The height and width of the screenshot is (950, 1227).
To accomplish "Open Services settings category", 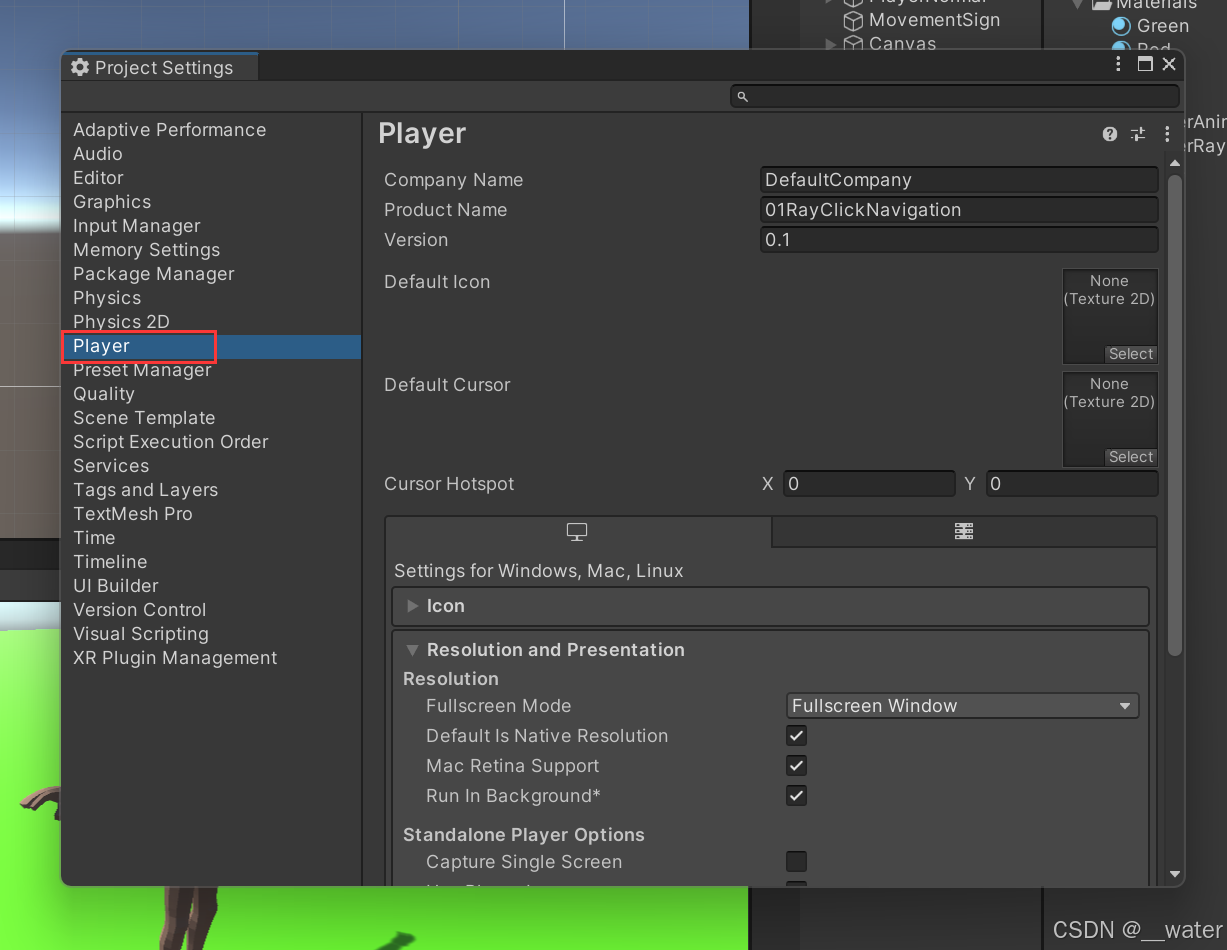I will (x=111, y=466).
